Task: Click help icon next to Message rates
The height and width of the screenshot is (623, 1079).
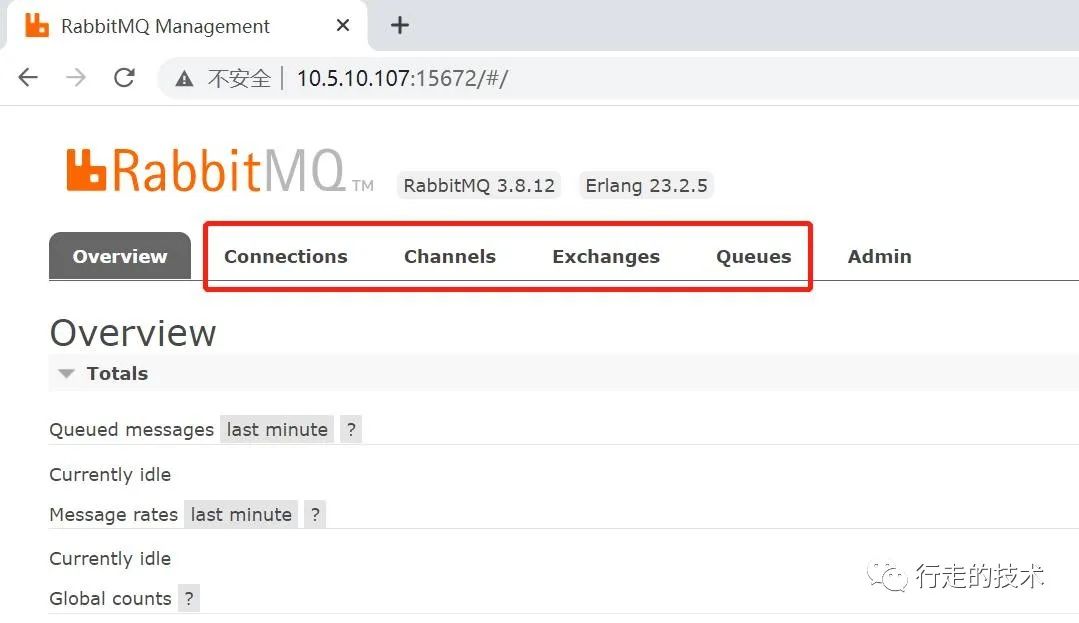Action: coord(315,515)
